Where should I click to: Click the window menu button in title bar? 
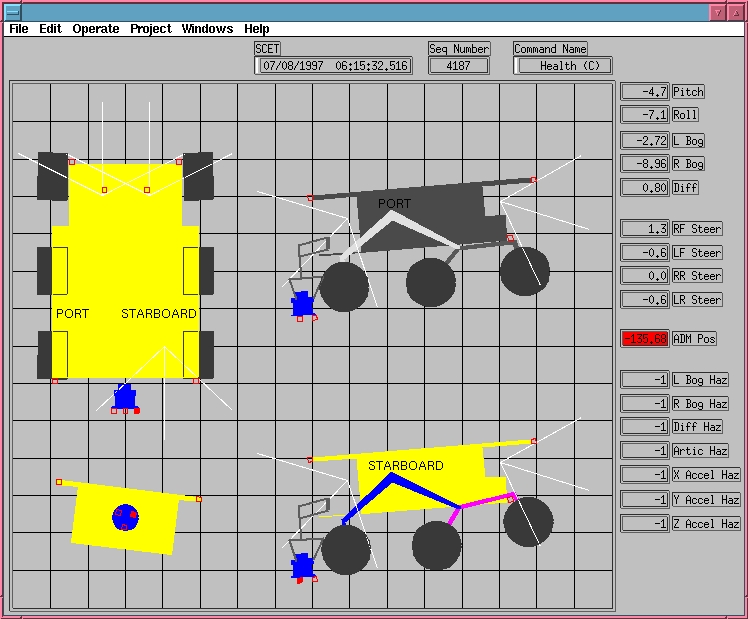[x=14, y=11]
